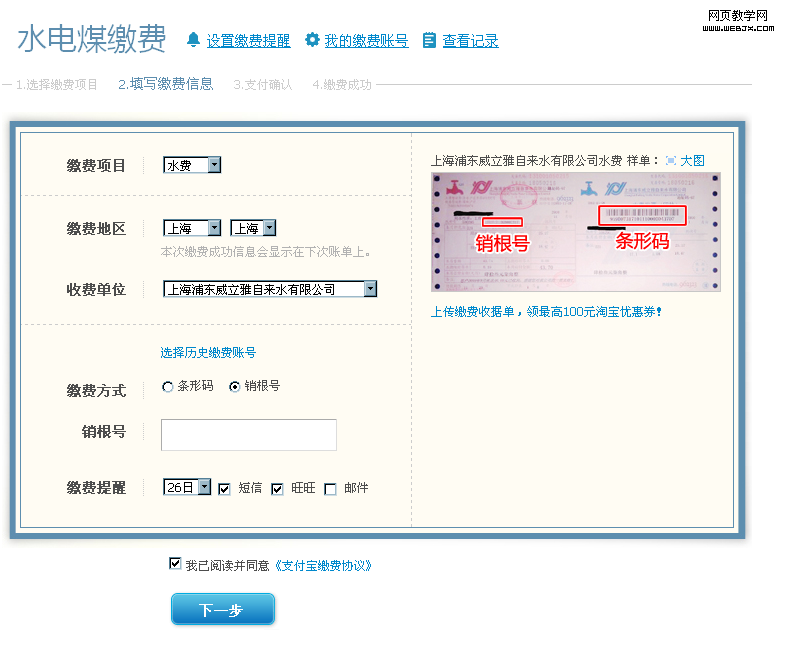The width and height of the screenshot is (785, 647).
Task: Click the bell icon for payment reminders
Action: 193,40
